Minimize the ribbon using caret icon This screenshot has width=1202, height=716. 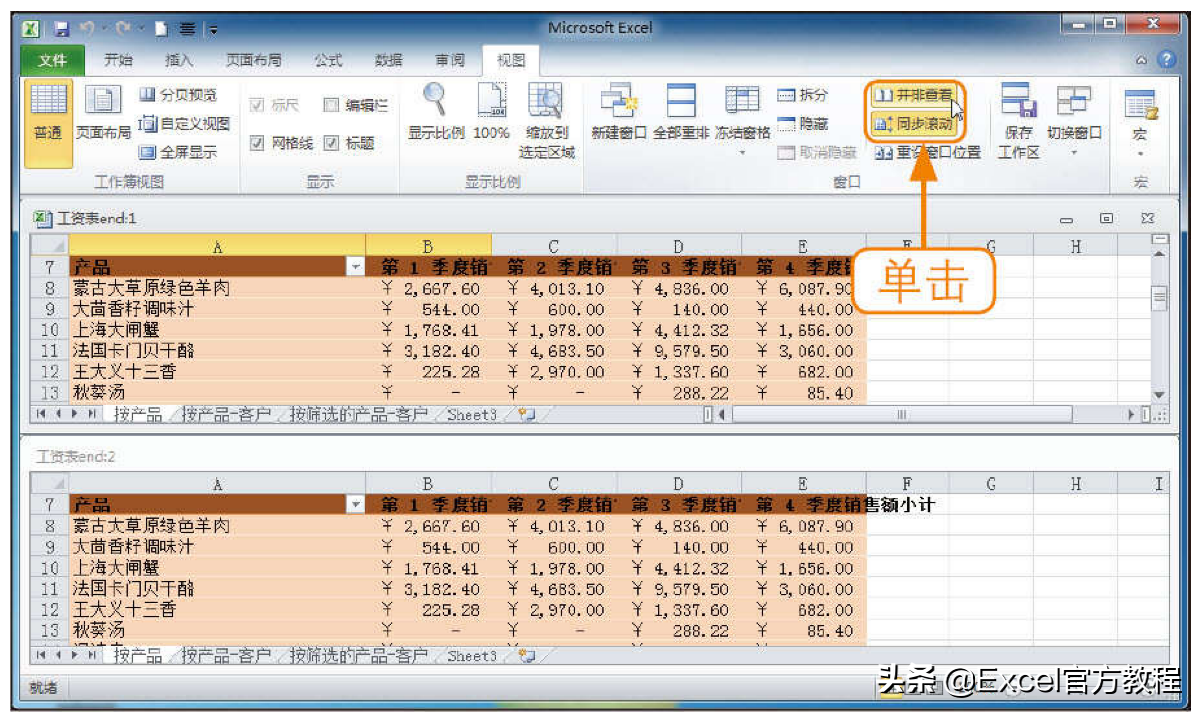pyautogui.click(x=1141, y=60)
